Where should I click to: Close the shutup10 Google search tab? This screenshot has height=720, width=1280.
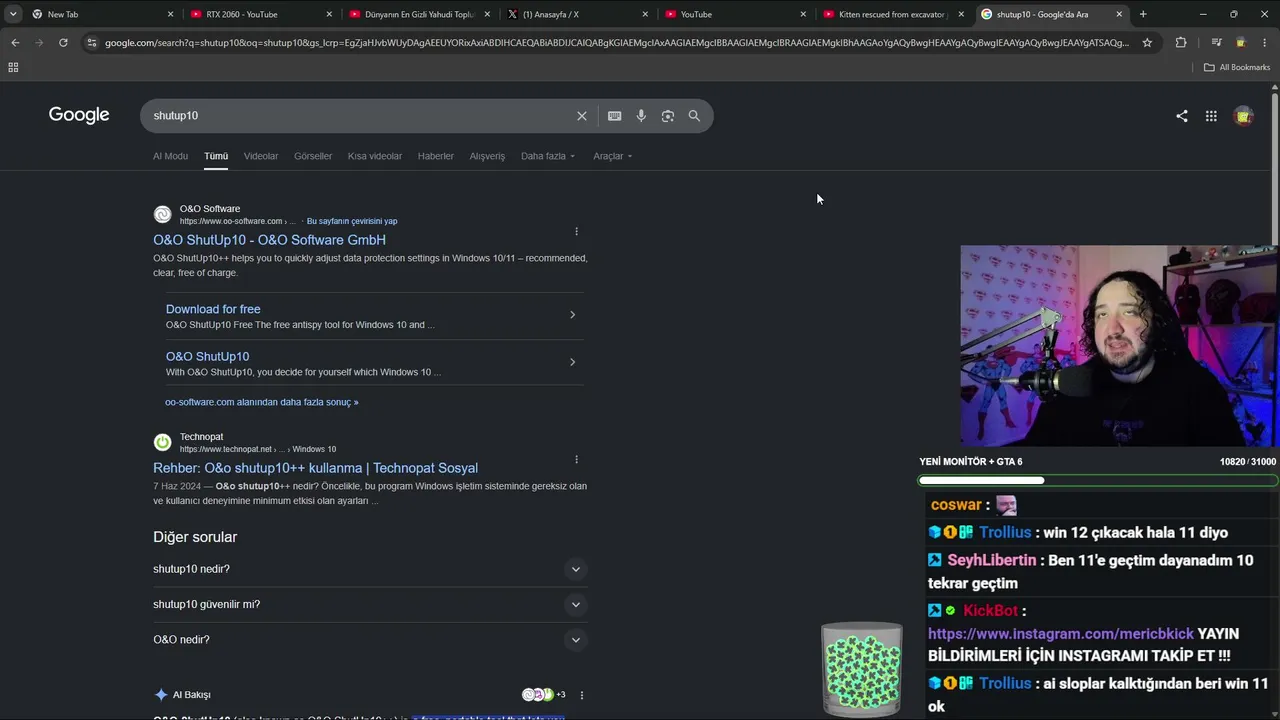pos(1119,14)
